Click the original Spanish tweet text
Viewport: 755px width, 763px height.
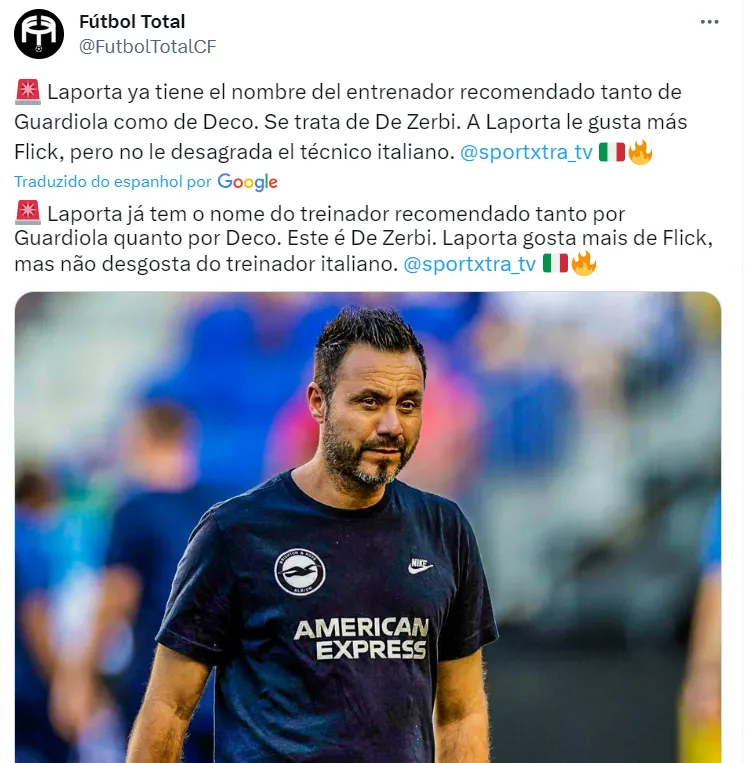point(350,122)
